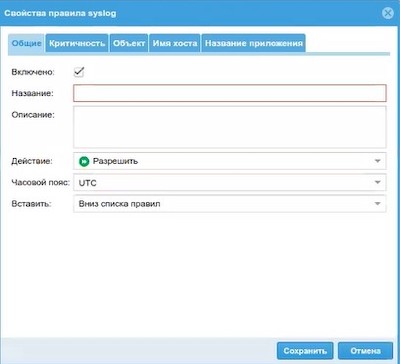
Task: Click the Отмена button
Action: 365,351
